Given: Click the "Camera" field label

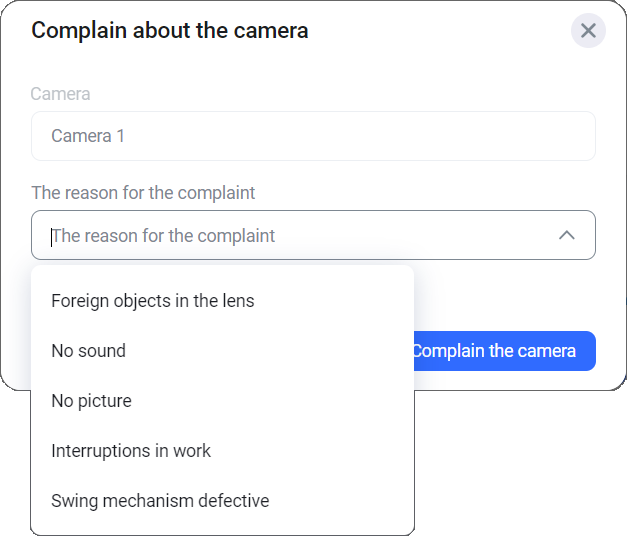Looking at the screenshot, I should pos(61,94).
